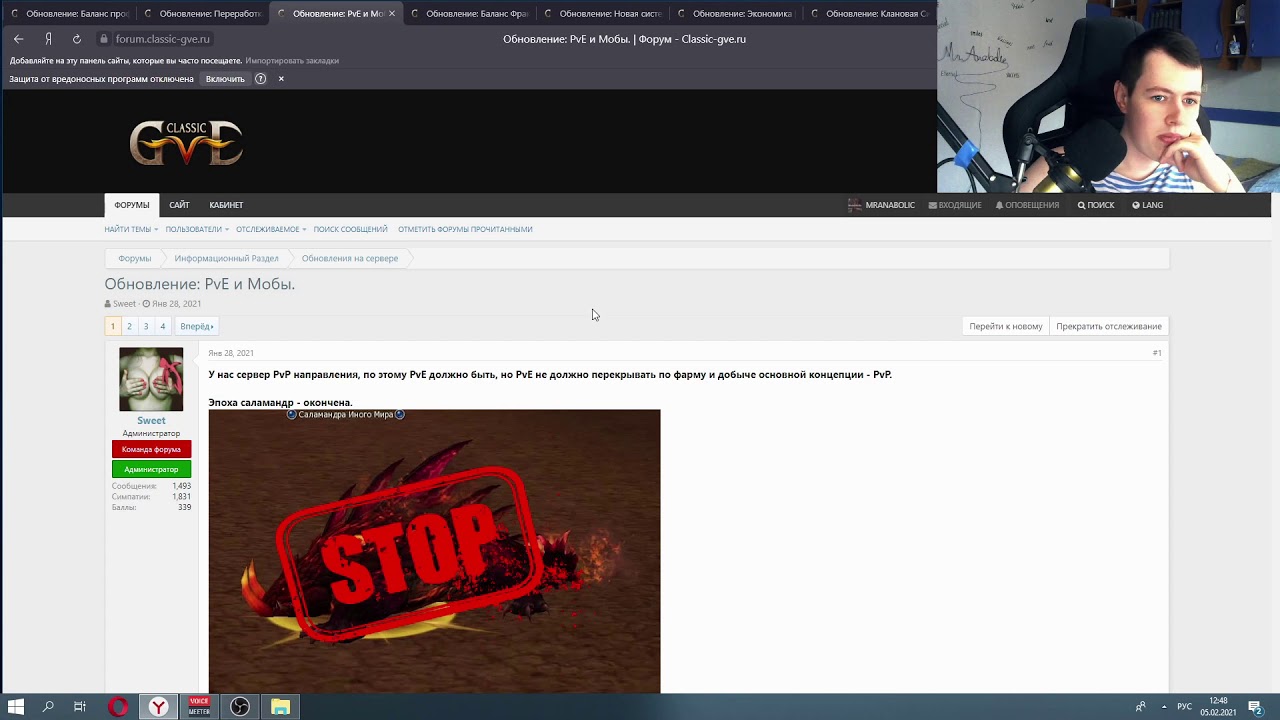Open Windows Start menu
Screen dimensions: 1280x720
click(x=16, y=707)
